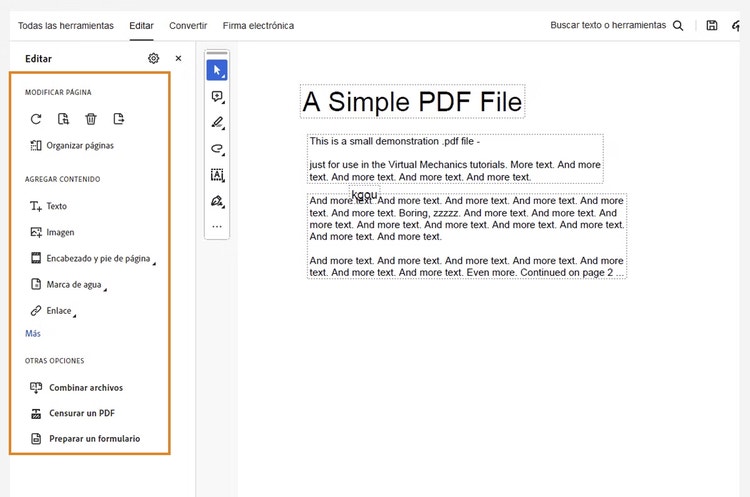Click the Buscar texto o herramientas search field
Viewport: 750px width, 497px height.
point(608,25)
